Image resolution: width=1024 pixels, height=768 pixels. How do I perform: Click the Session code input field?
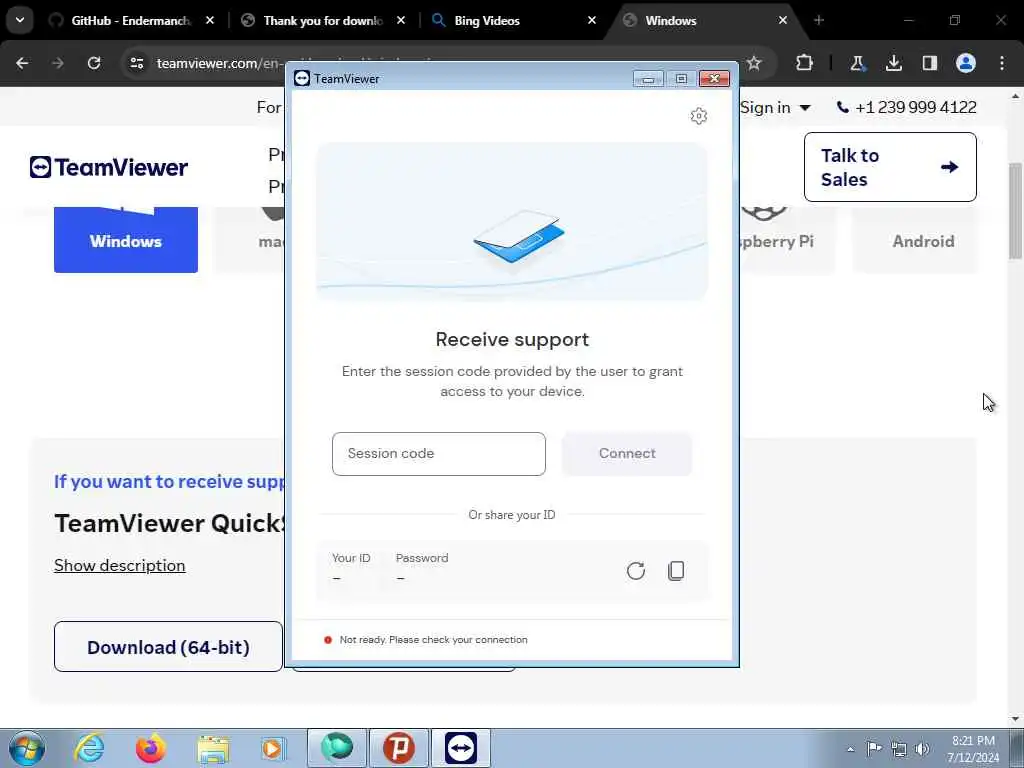[x=438, y=454]
